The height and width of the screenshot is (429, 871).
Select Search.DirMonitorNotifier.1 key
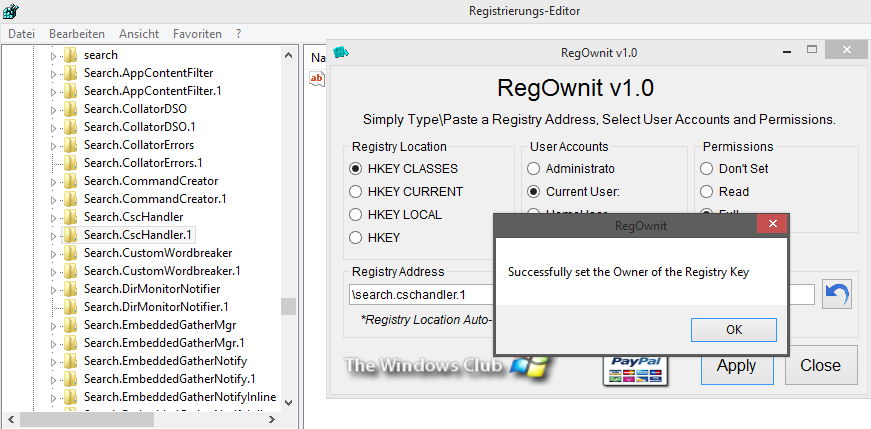pos(156,307)
